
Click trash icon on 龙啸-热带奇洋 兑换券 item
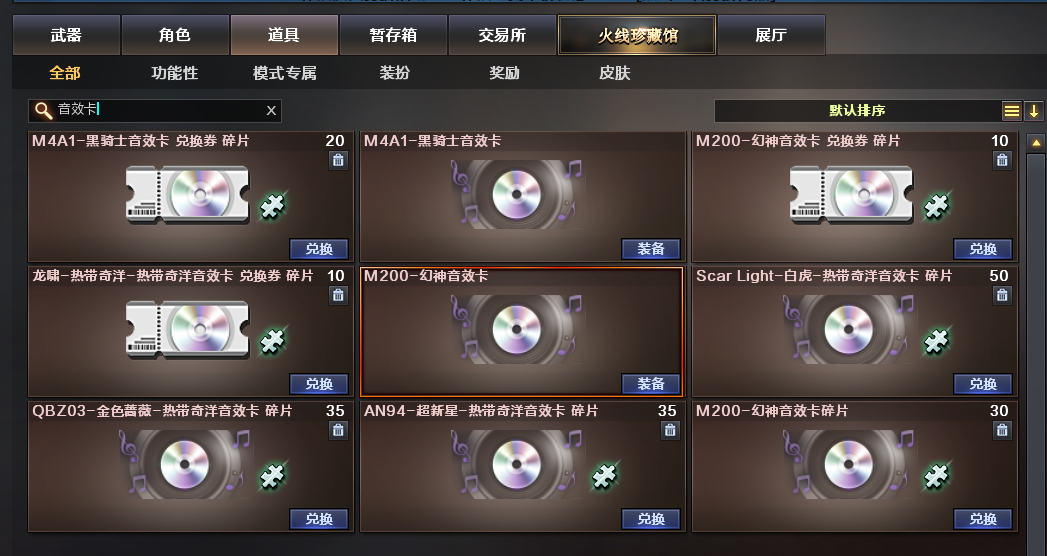(338, 295)
